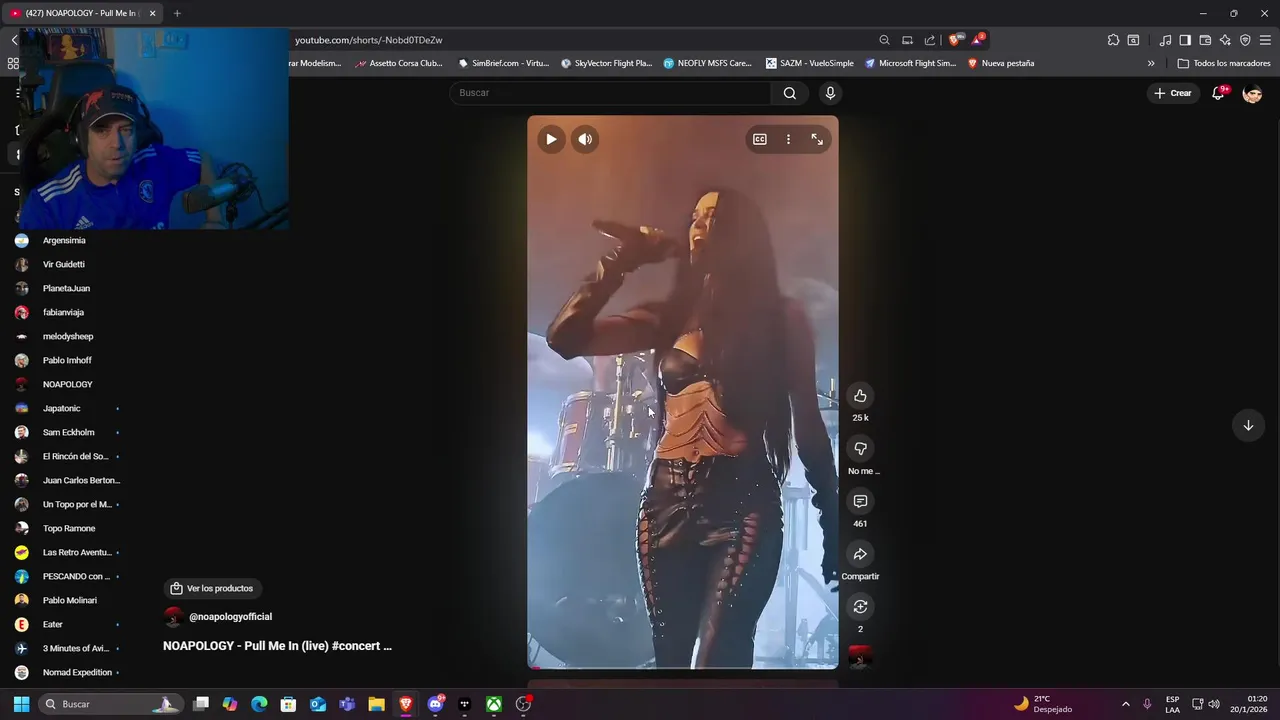Image resolution: width=1280 pixels, height=720 pixels.
Task: Like the short with 25 k likes
Action: point(860,396)
